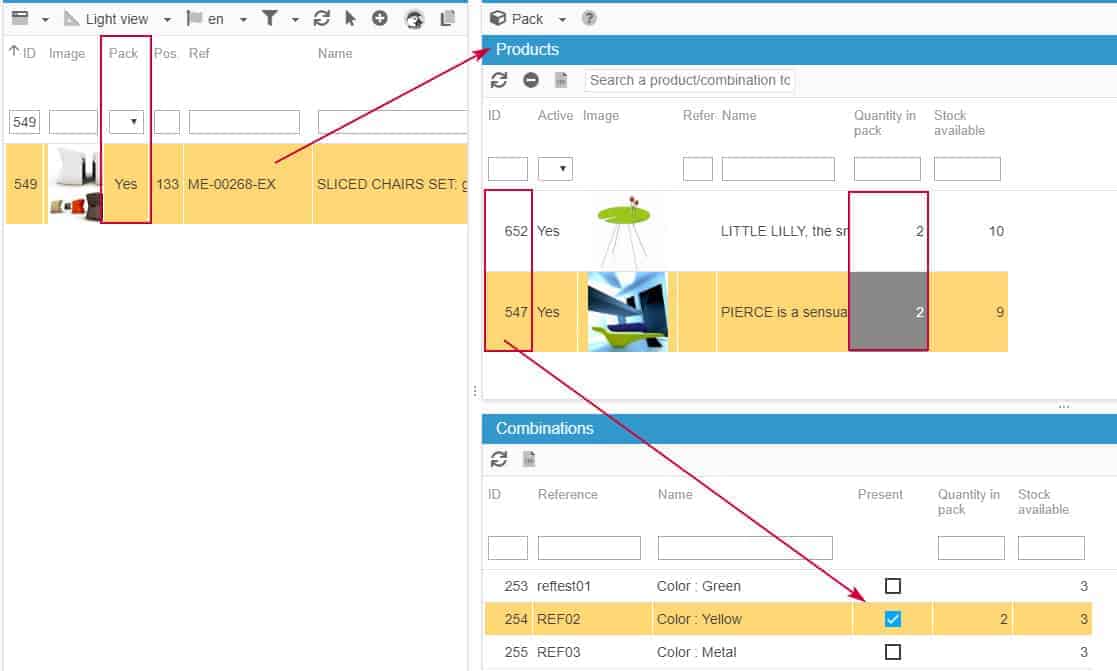Click the copy/duplicate icon in left toolbar
This screenshot has width=1117, height=671.
point(448,19)
